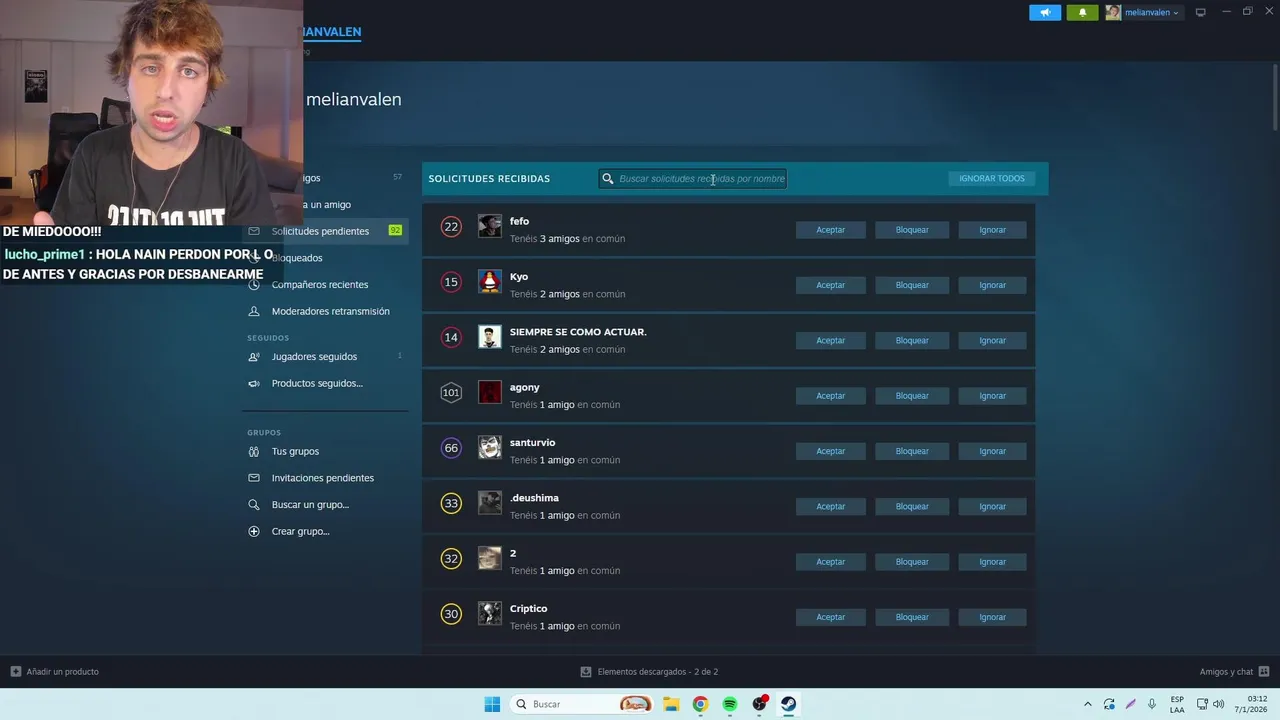Open Spotify from the taskbar
This screenshot has height=720, width=1280.
[730, 704]
